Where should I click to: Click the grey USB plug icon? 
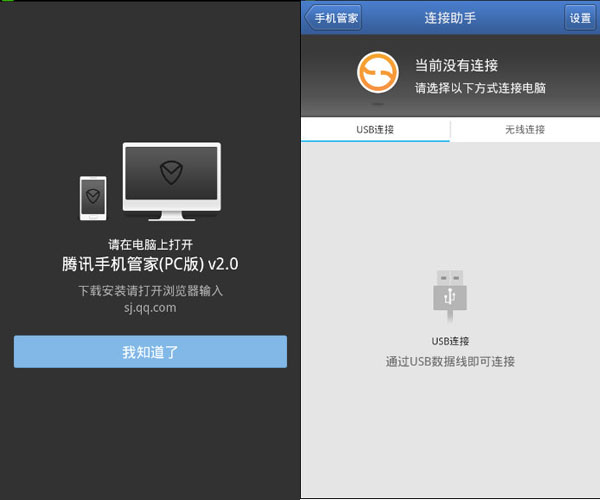[x=450, y=295]
